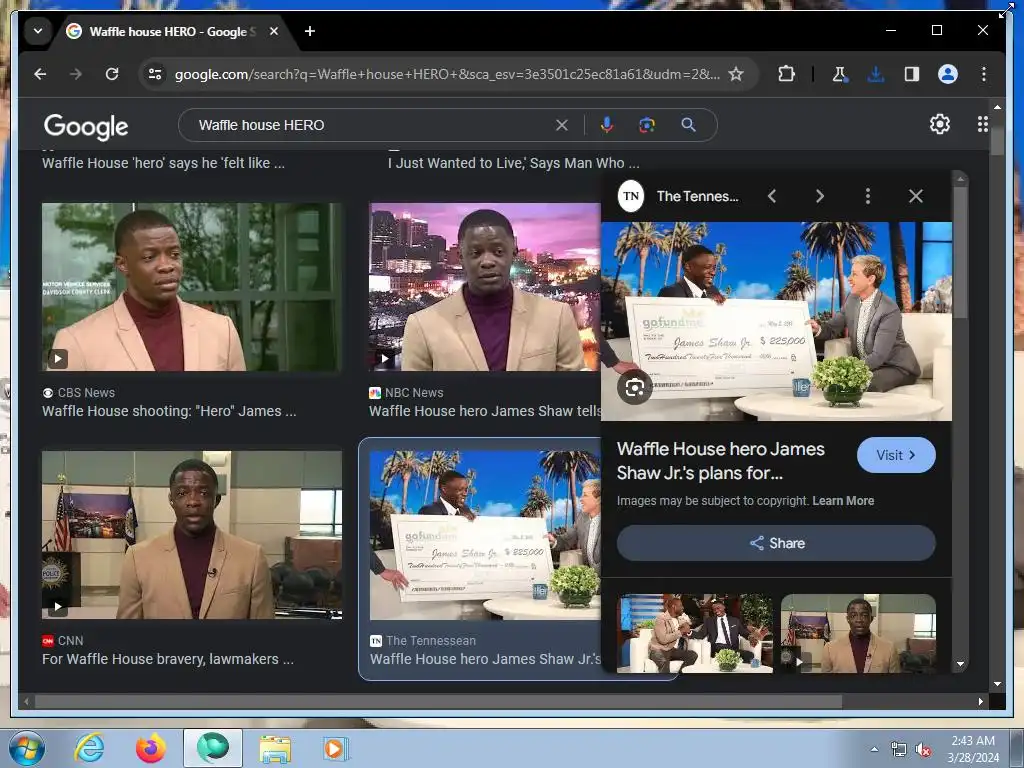
Task: Reload the current page
Action: (x=112, y=74)
